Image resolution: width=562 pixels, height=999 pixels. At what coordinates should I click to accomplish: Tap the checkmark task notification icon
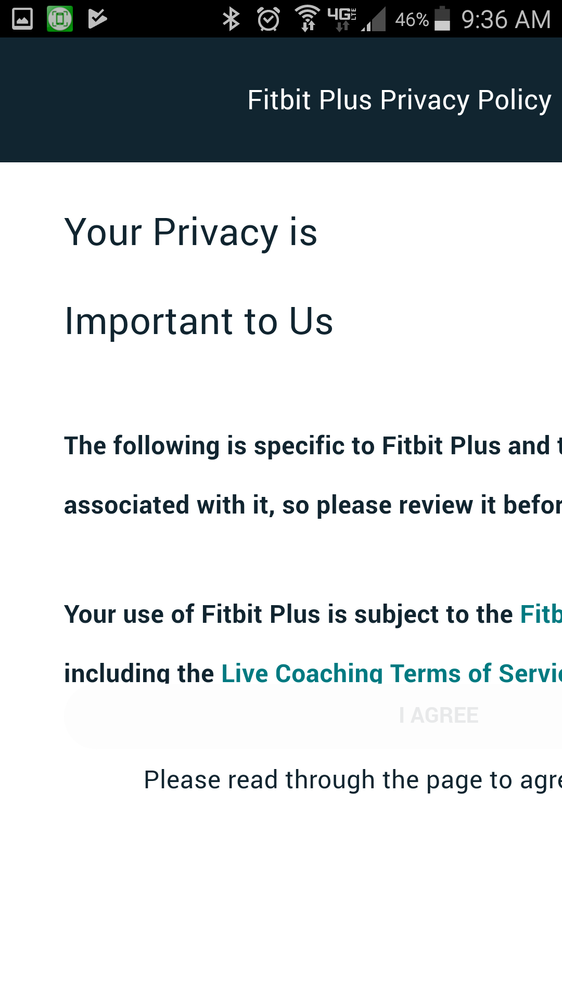97,19
